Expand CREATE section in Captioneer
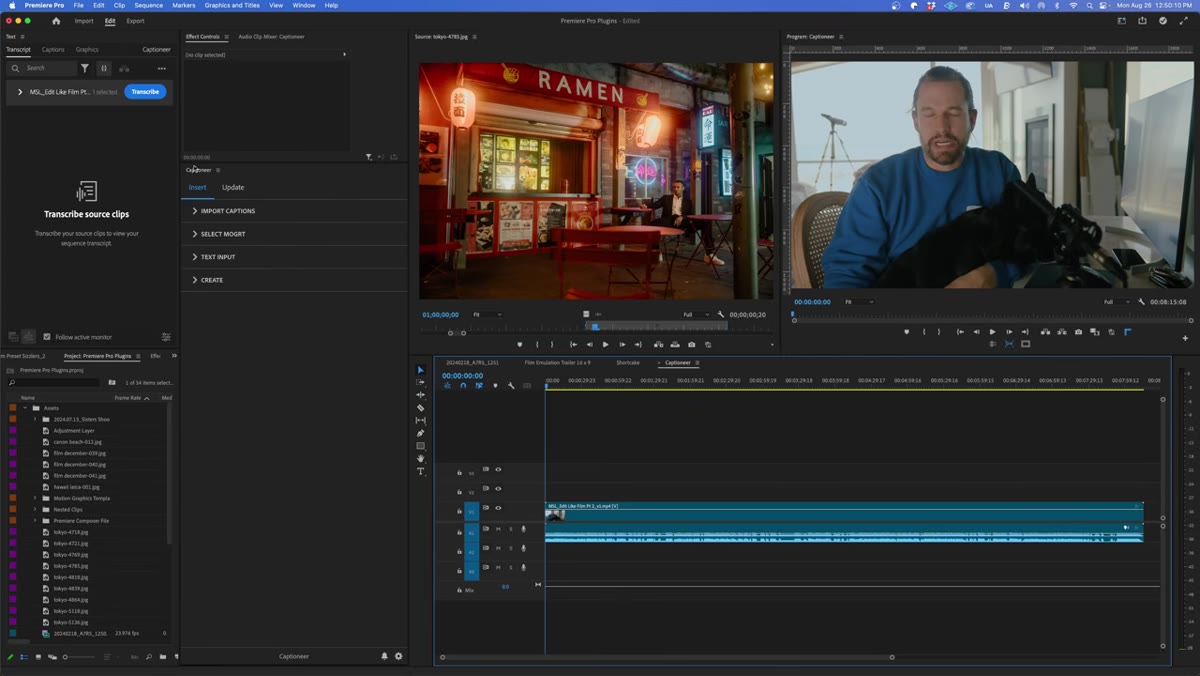This screenshot has width=1200, height=676. (x=212, y=280)
